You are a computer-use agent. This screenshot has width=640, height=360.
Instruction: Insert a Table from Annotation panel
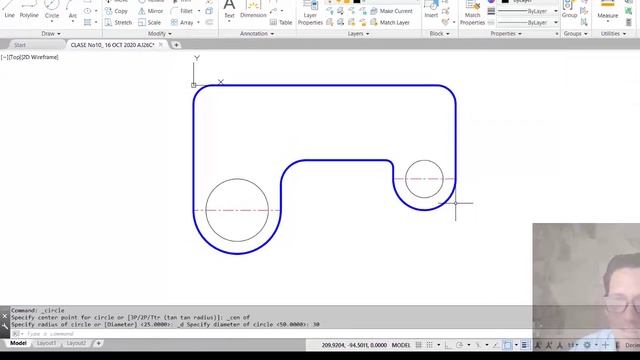[281, 22]
